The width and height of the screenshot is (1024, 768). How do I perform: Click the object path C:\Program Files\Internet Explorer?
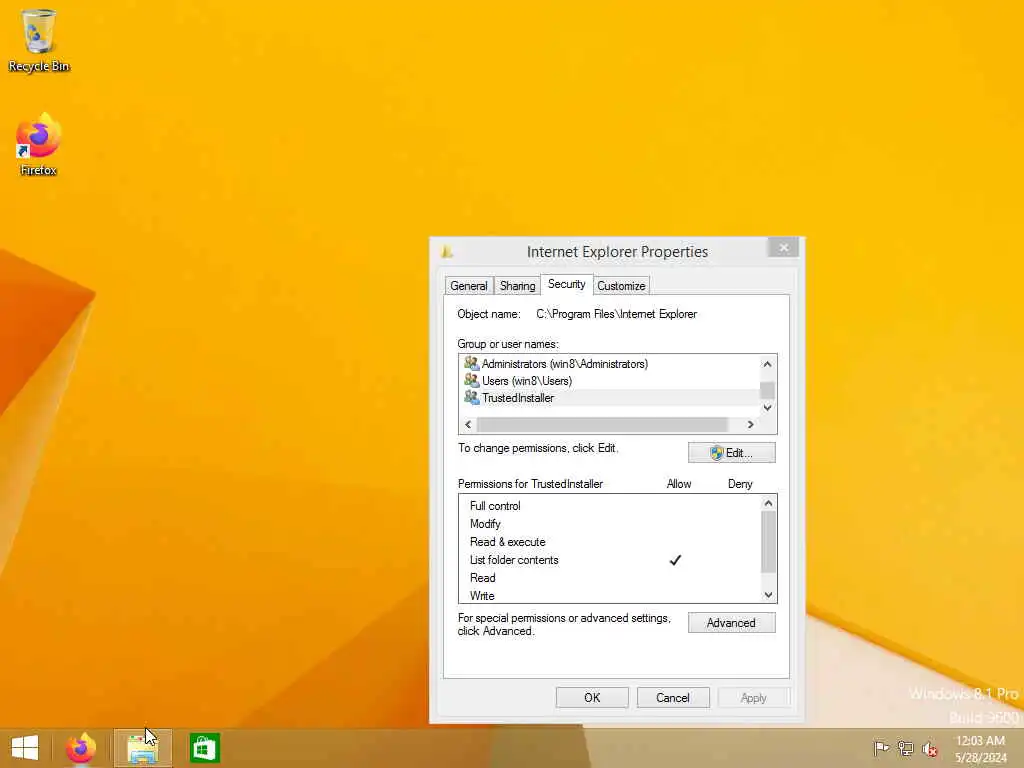tap(616, 314)
